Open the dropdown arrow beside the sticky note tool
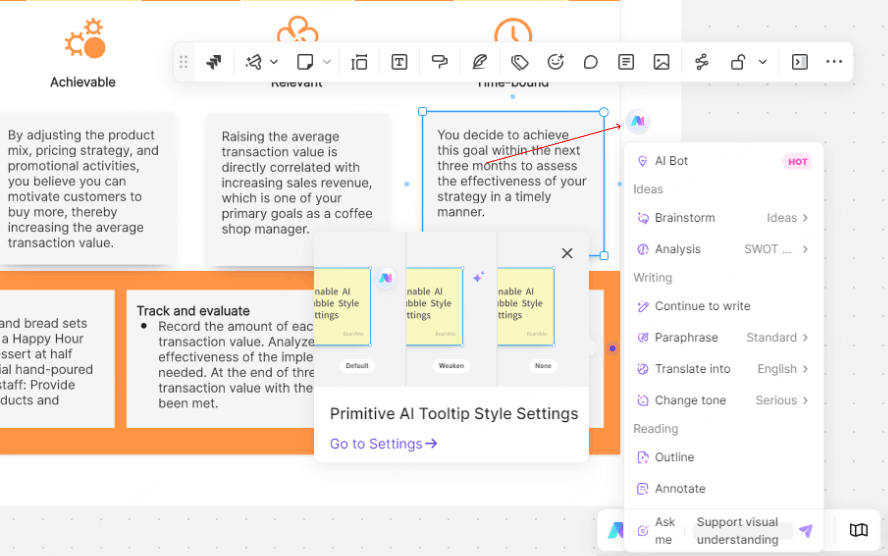 coord(327,62)
